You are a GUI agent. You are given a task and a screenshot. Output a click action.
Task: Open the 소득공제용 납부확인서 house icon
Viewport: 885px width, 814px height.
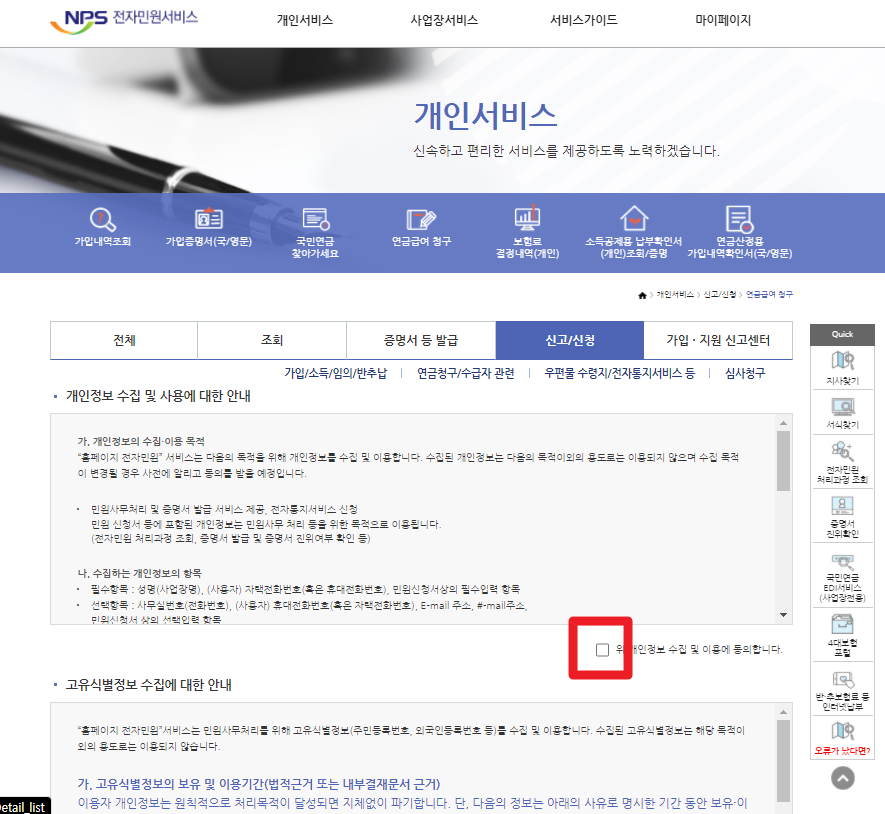pyautogui.click(x=634, y=218)
